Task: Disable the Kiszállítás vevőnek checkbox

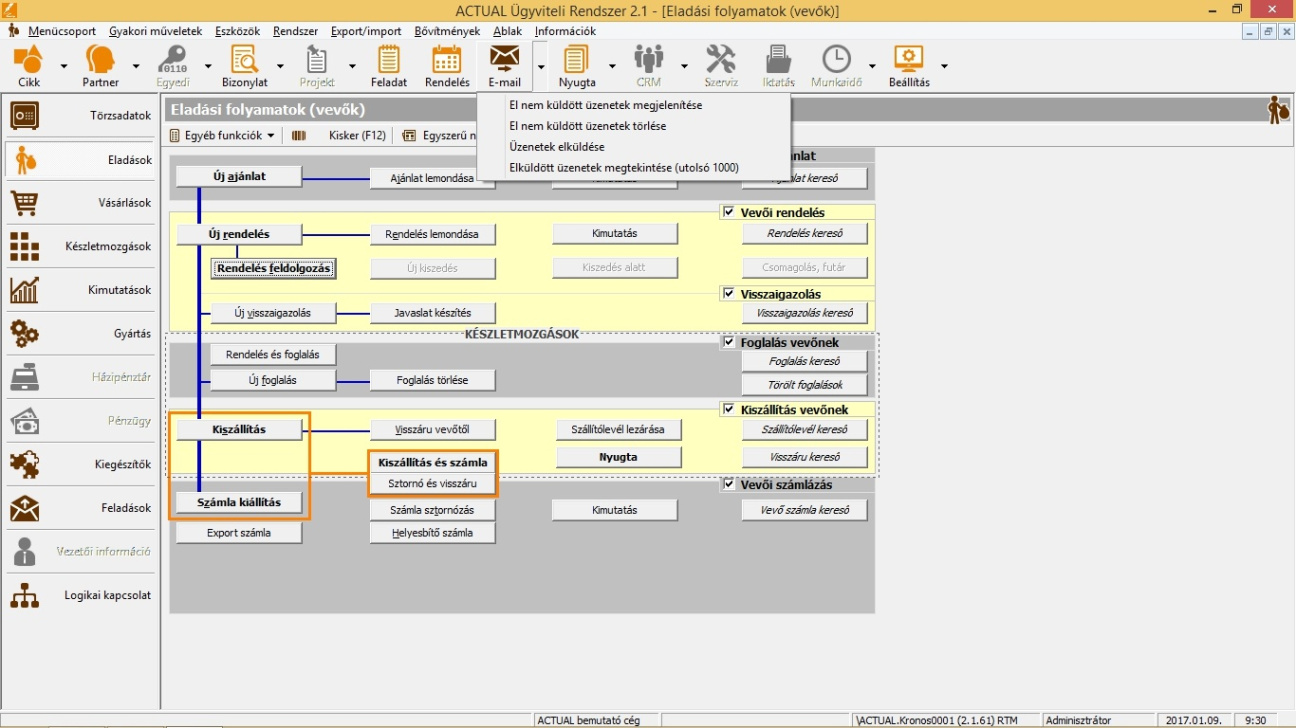Action: coord(728,409)
